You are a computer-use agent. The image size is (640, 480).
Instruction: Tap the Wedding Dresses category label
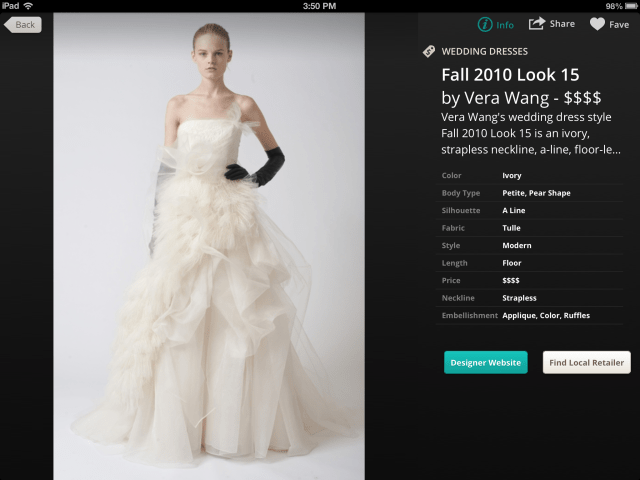pos(484,51)
